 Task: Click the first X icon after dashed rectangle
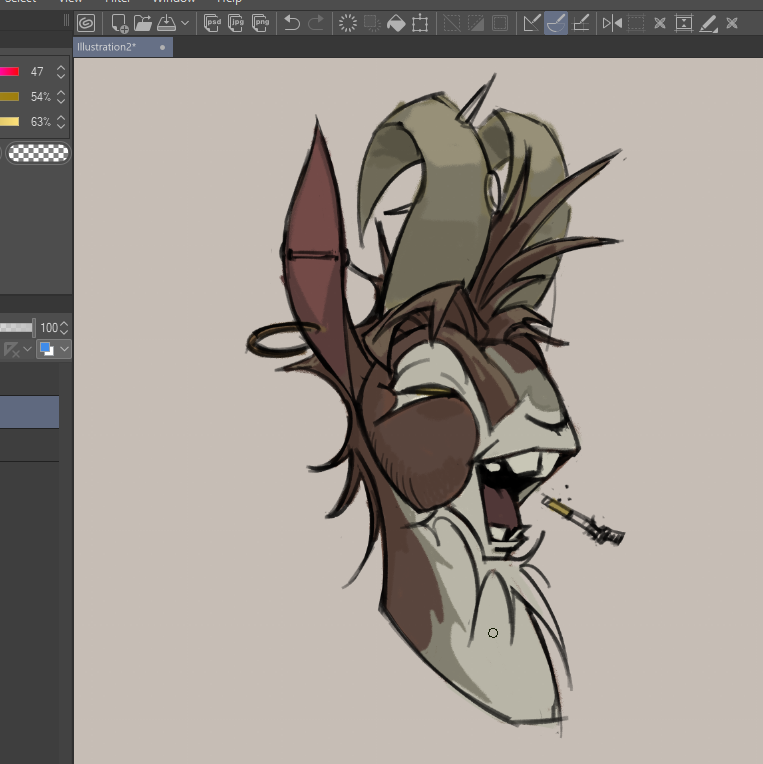[x=660, y=23]
